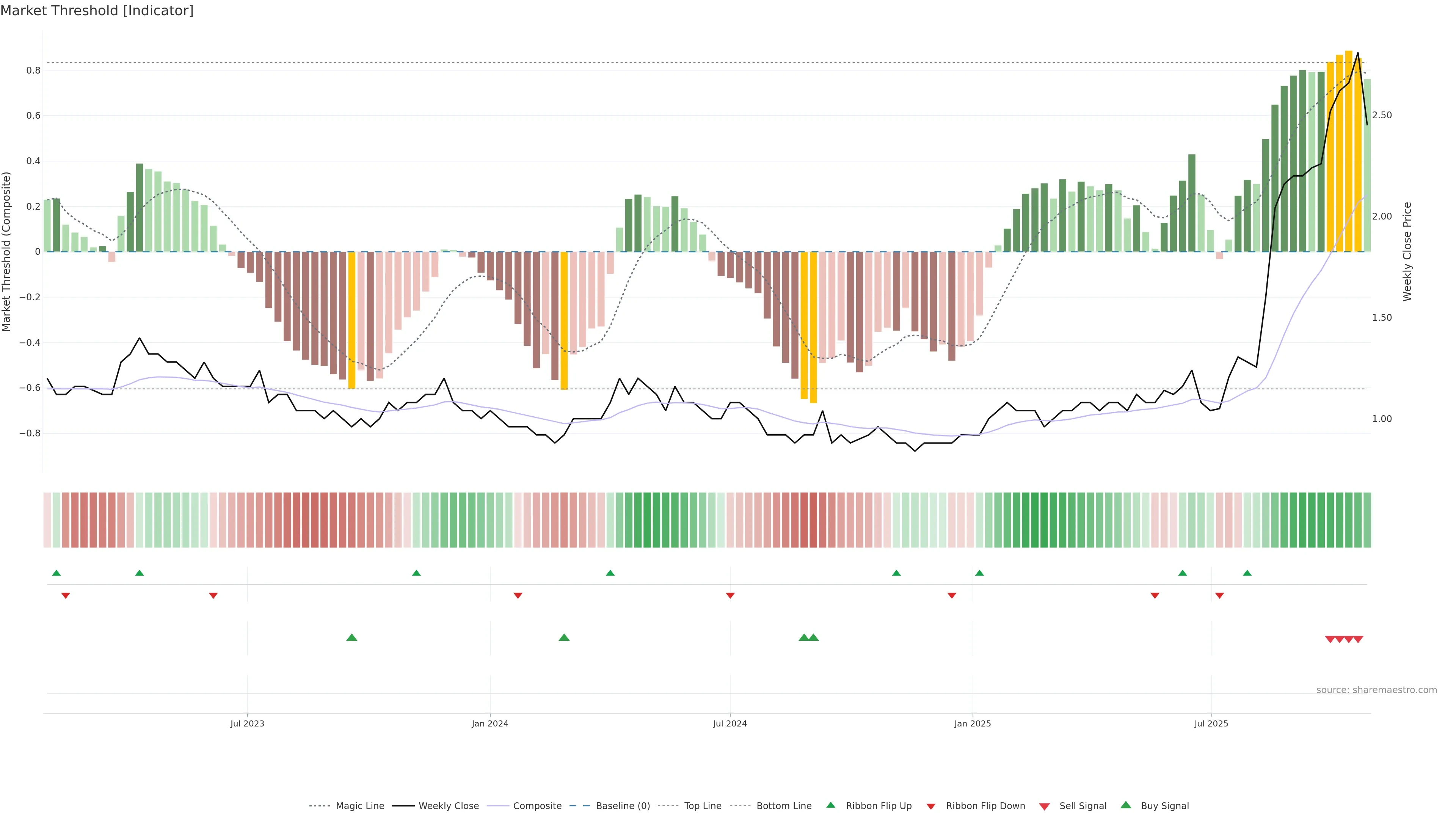The height and width of the screenshot is (819, 1456).
Task: Toggle the Top Line legend entry
Action: click(703, 806)
